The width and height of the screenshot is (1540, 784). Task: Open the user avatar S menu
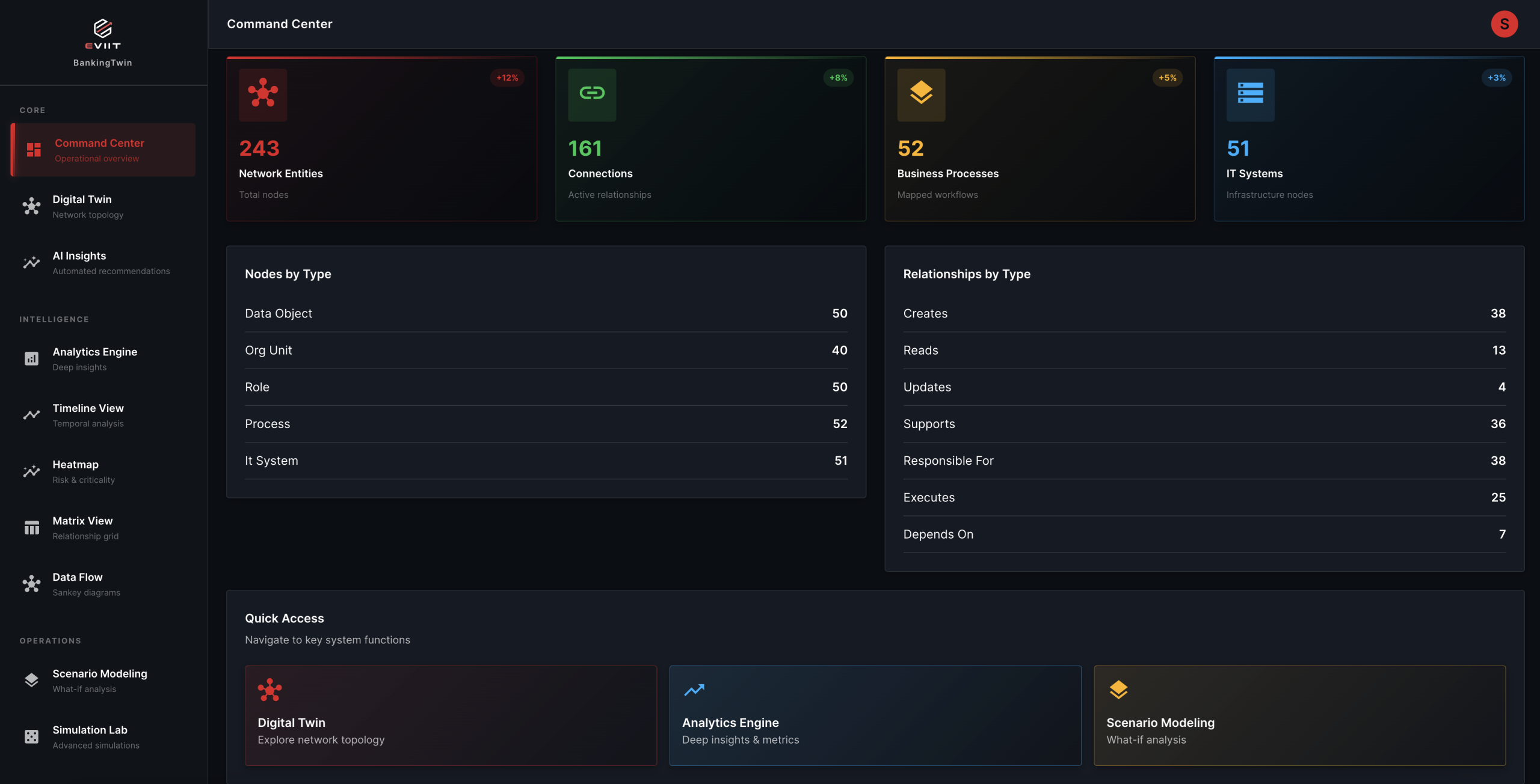point(1503,24)
